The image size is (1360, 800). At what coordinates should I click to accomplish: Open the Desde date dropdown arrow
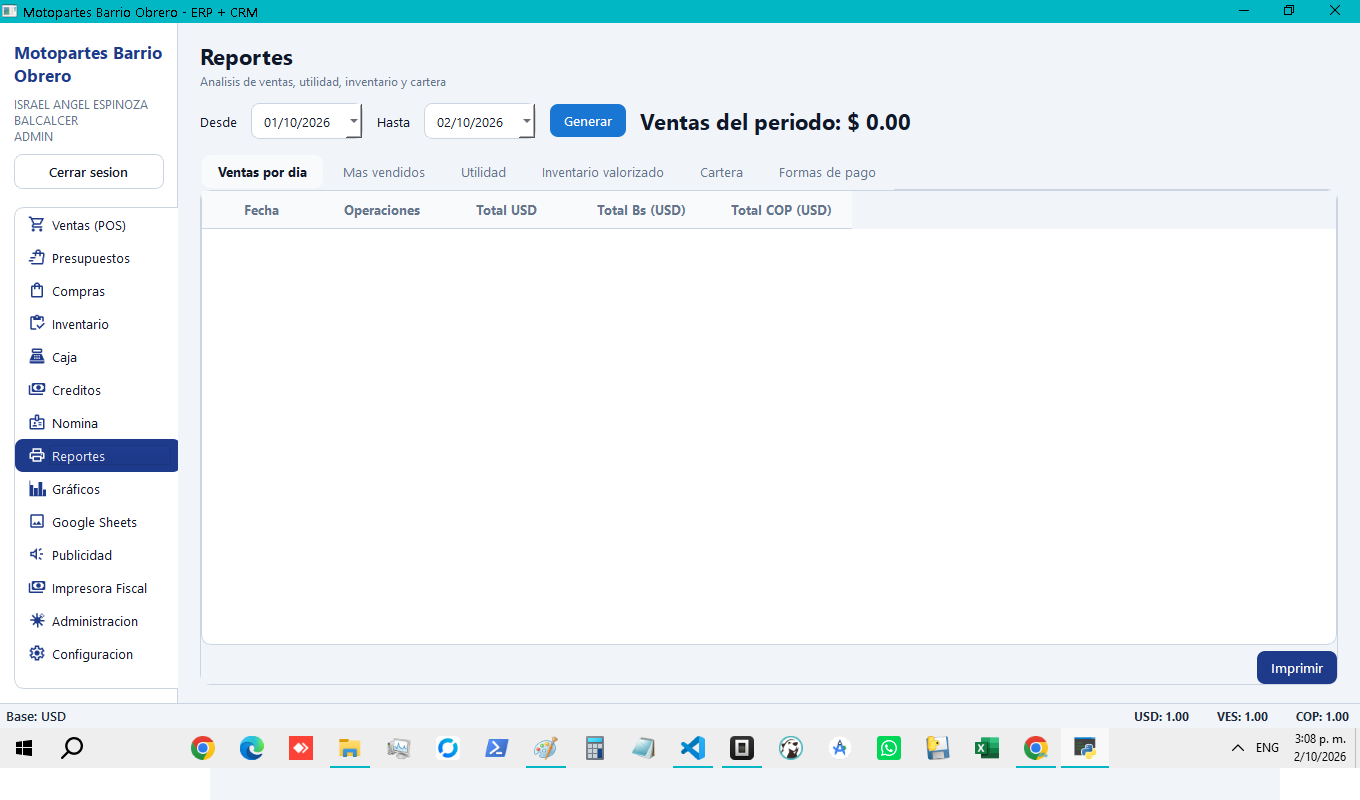pos(353,121)
